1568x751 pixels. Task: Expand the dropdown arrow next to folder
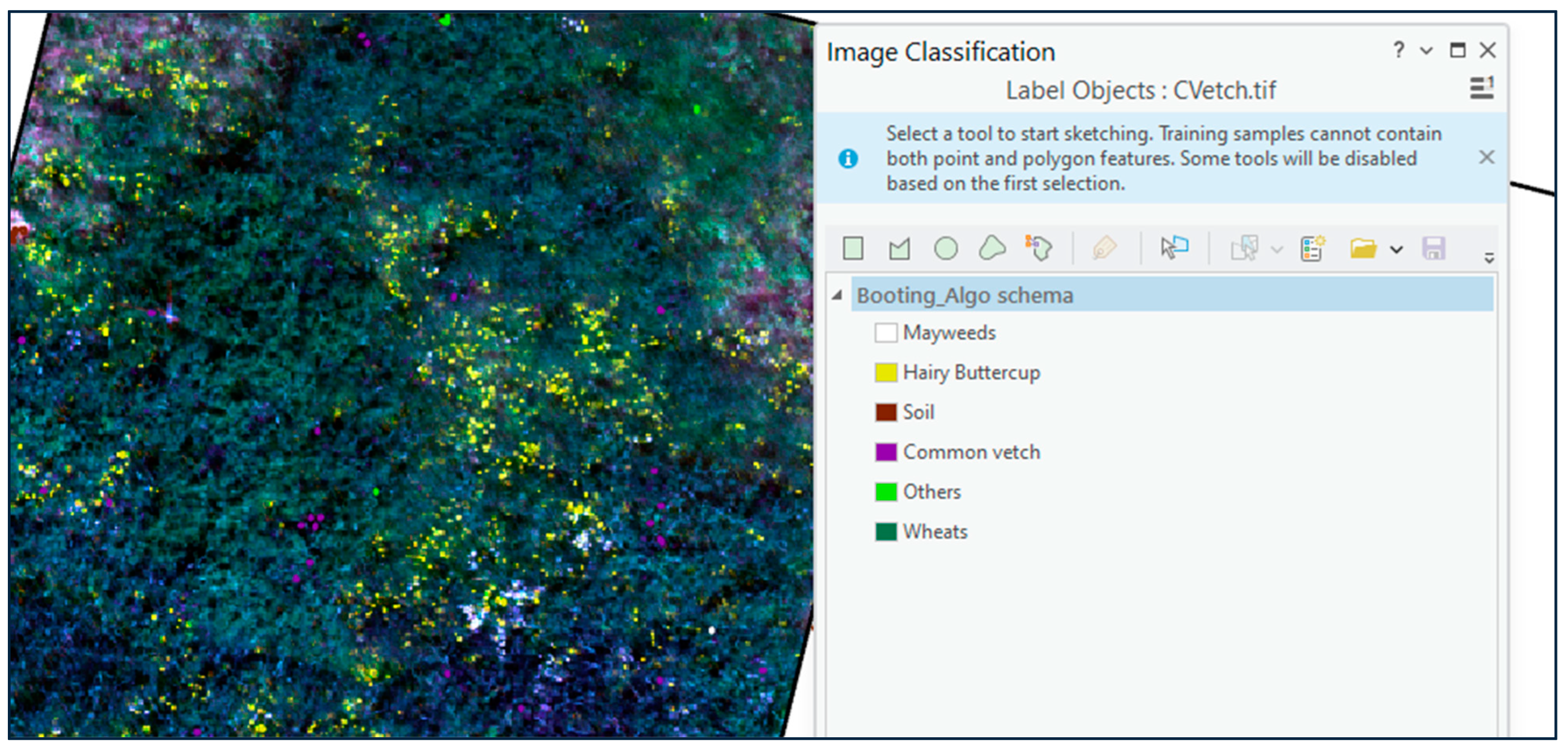coord(1396,250)
